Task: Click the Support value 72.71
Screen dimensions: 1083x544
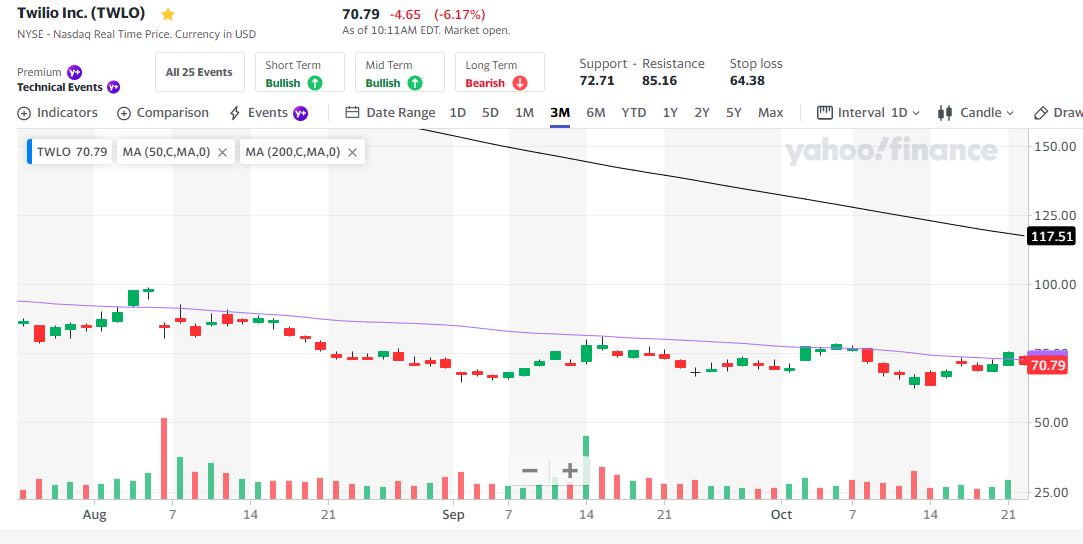Action: [x=597, y=80]
